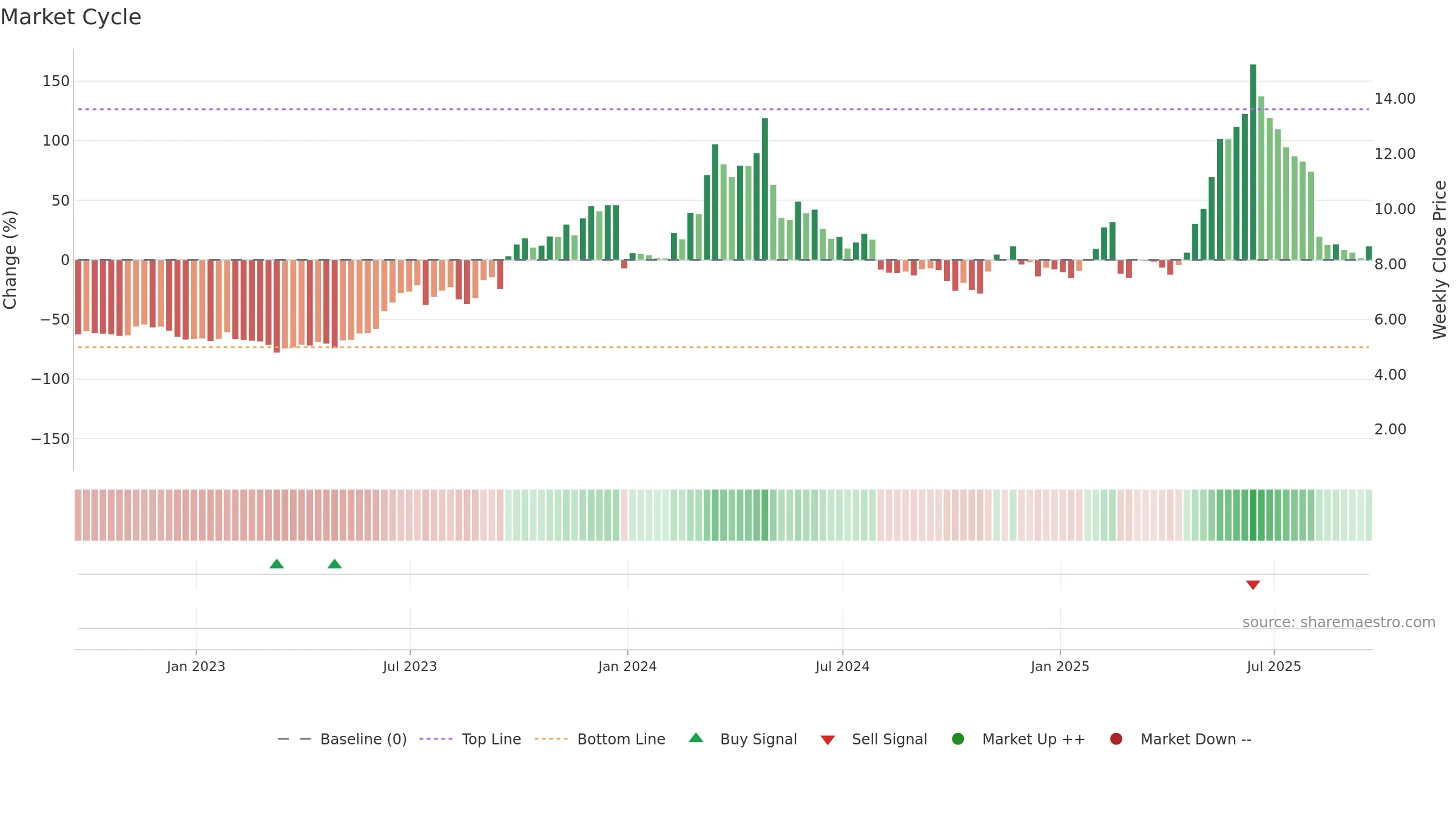The height and width of the screenshot is (819, 1456).
Task: Click the 100 change axis tick
Action: coord(56,140)
